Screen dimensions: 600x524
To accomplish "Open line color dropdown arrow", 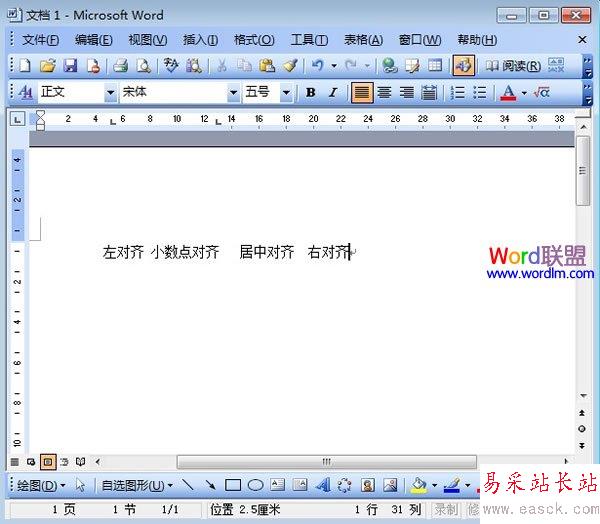I will coord(468,485).
